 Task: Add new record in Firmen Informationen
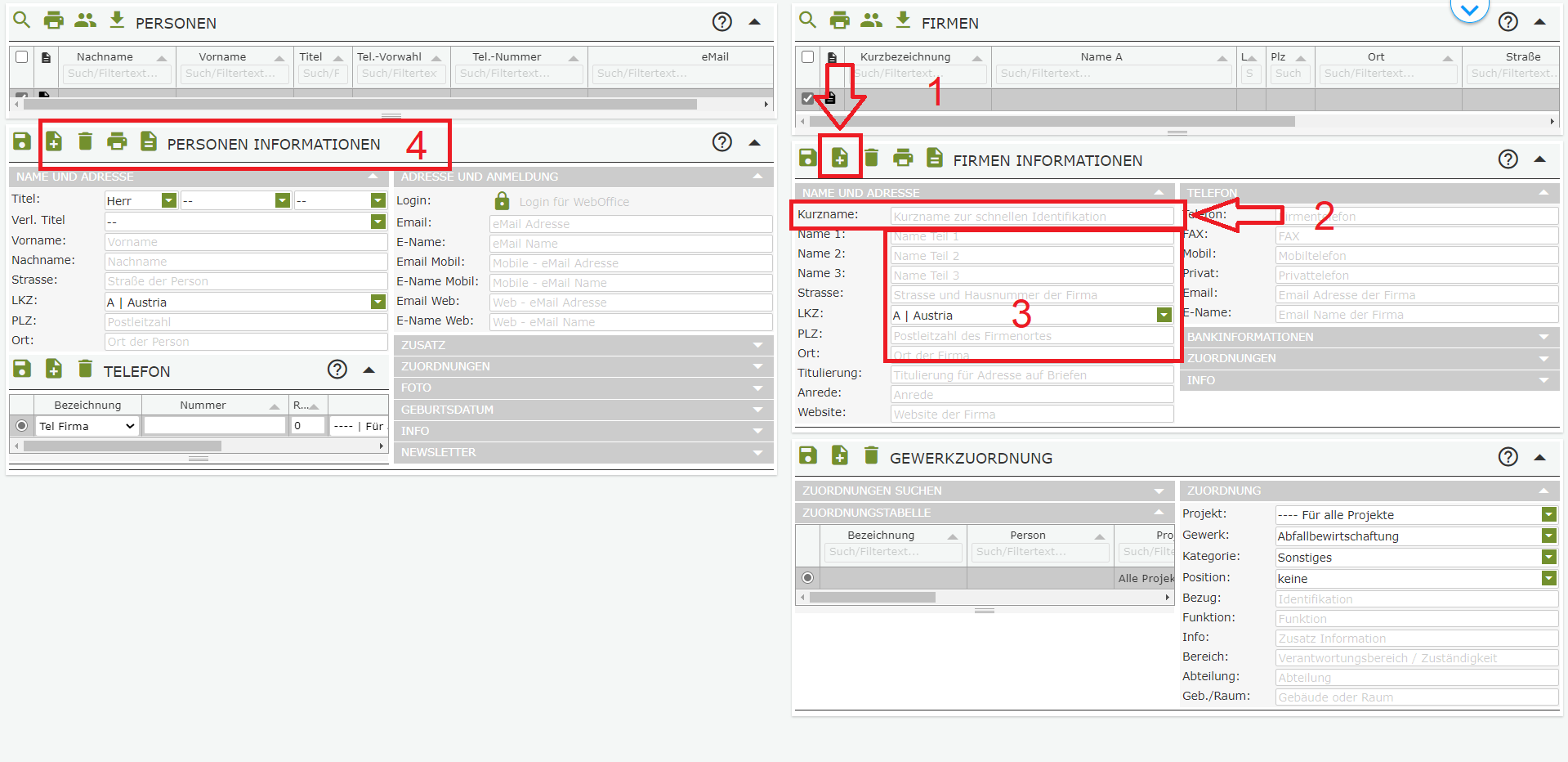pyautogui.click(x=839, y=158)
